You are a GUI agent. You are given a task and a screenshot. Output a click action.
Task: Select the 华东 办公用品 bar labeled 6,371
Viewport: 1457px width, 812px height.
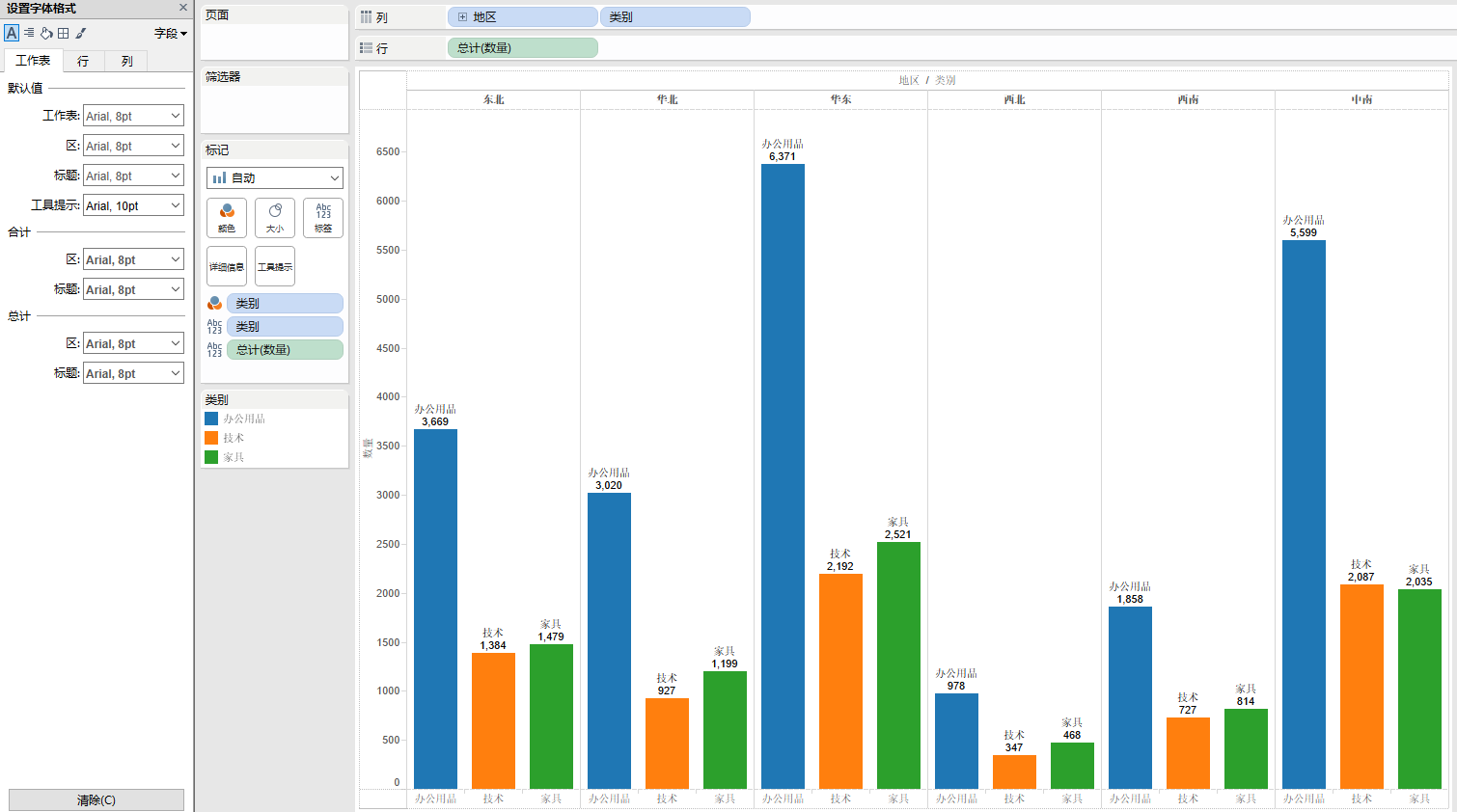(783, 476)
